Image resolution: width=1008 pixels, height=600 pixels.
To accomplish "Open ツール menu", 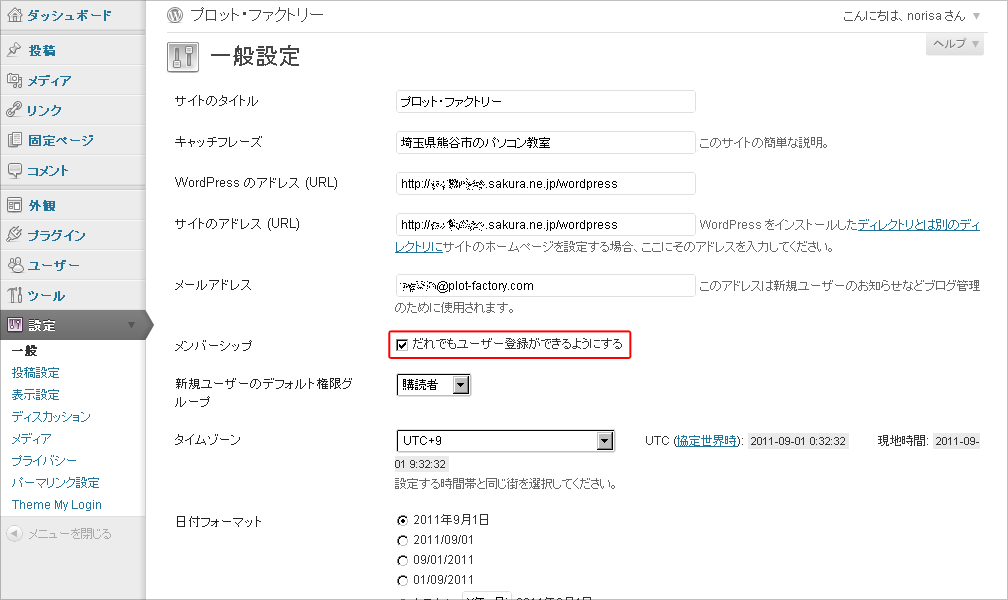I will [46, 296].
